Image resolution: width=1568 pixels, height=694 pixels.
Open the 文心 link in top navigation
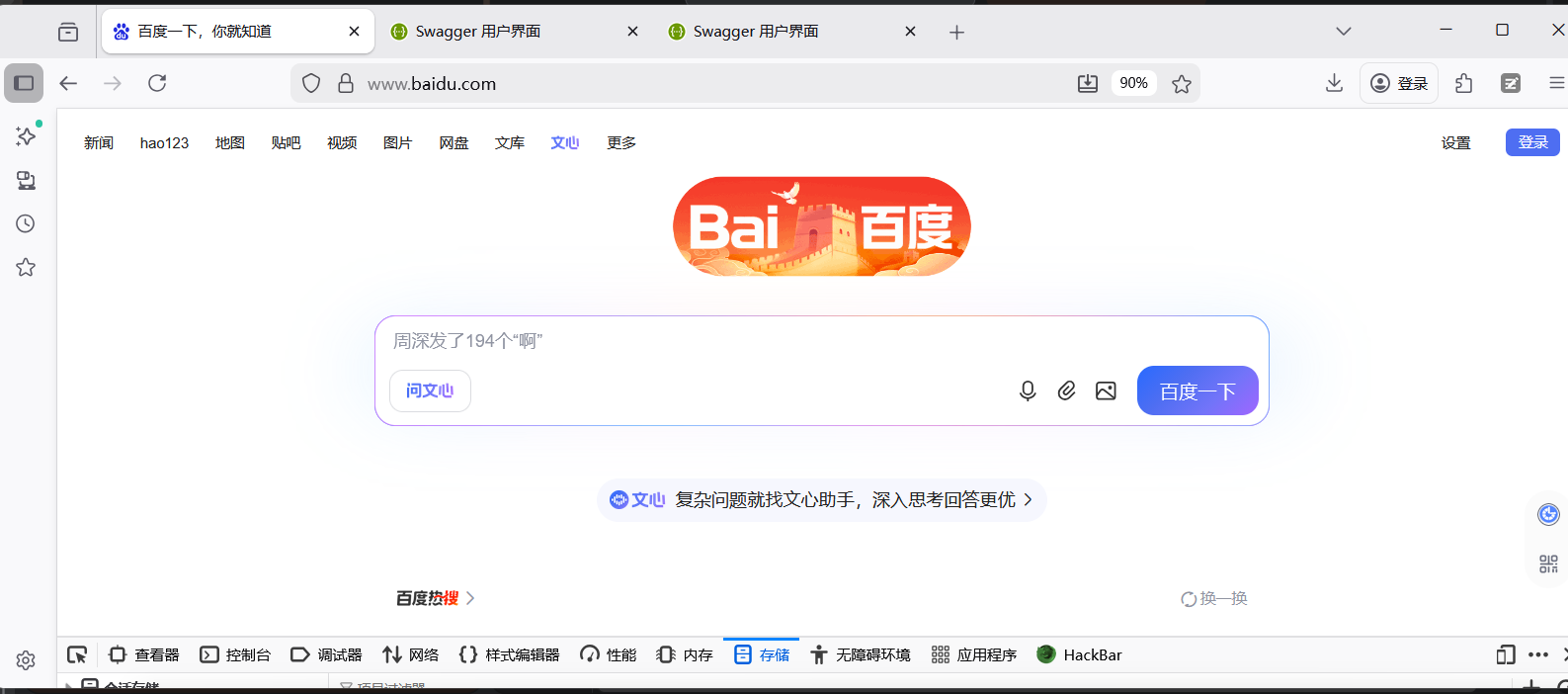pyautogui.click(x=565, y=143)
